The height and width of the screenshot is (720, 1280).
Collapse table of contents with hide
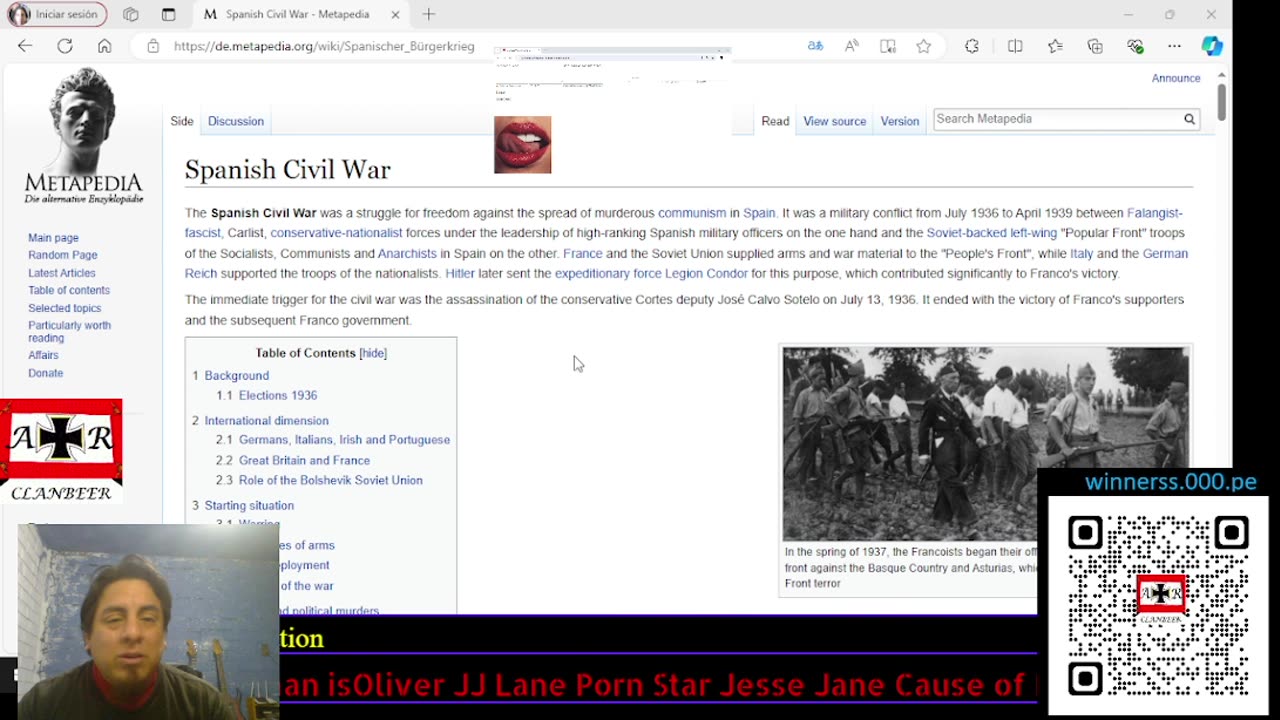point(373,353)
